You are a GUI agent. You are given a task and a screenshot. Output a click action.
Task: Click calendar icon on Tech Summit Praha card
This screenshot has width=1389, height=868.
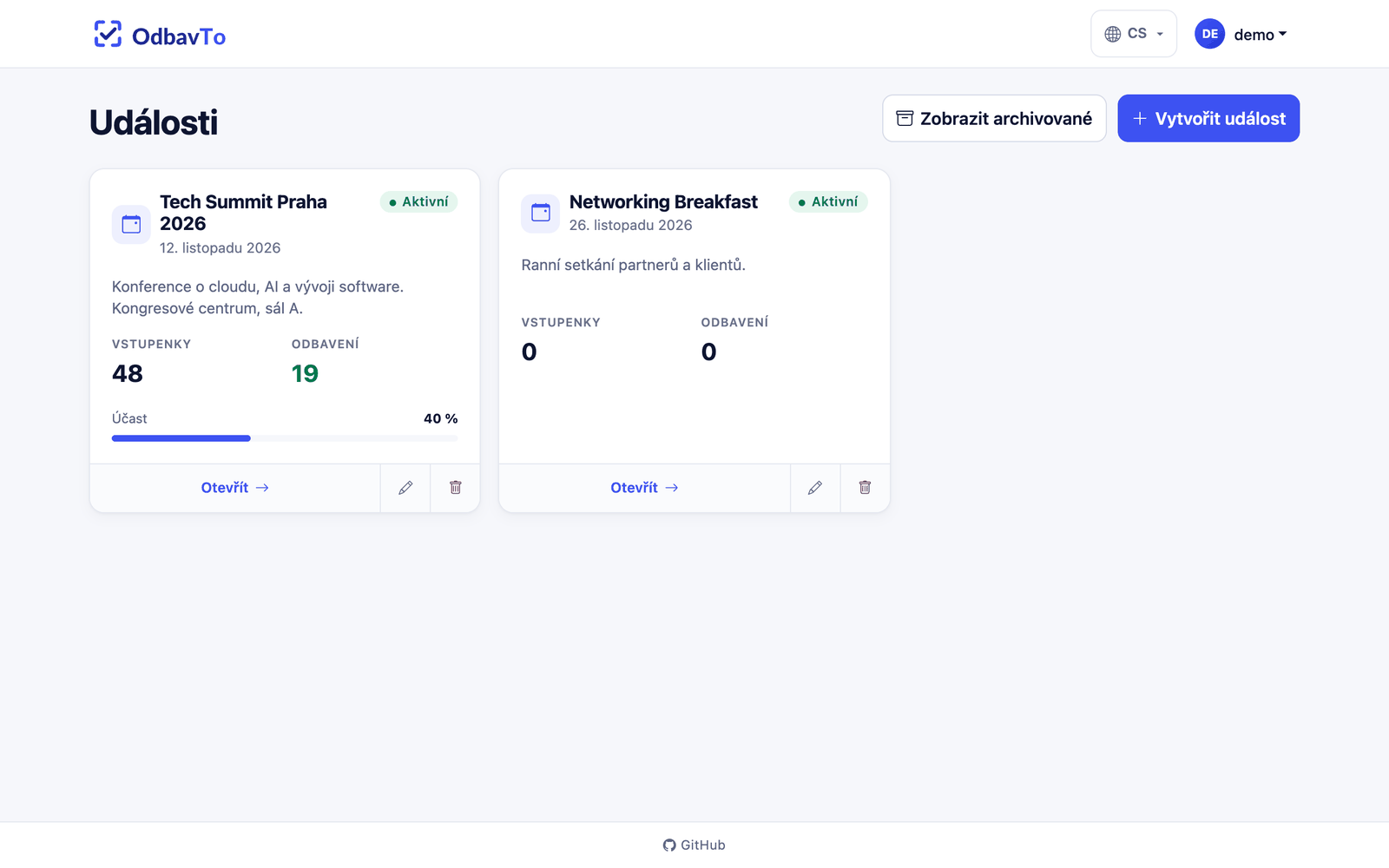(131, 224)
